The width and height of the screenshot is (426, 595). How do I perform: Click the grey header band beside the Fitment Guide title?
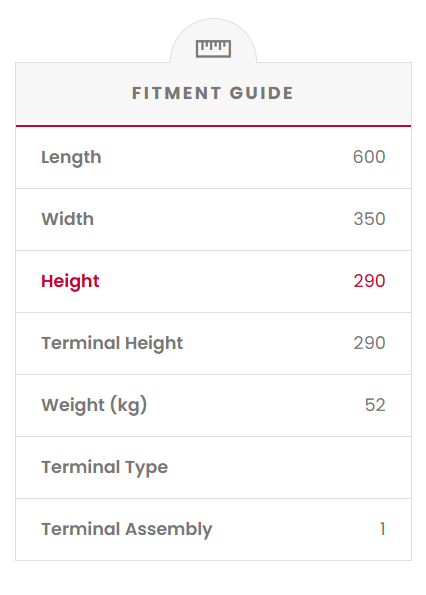[72, 93]
